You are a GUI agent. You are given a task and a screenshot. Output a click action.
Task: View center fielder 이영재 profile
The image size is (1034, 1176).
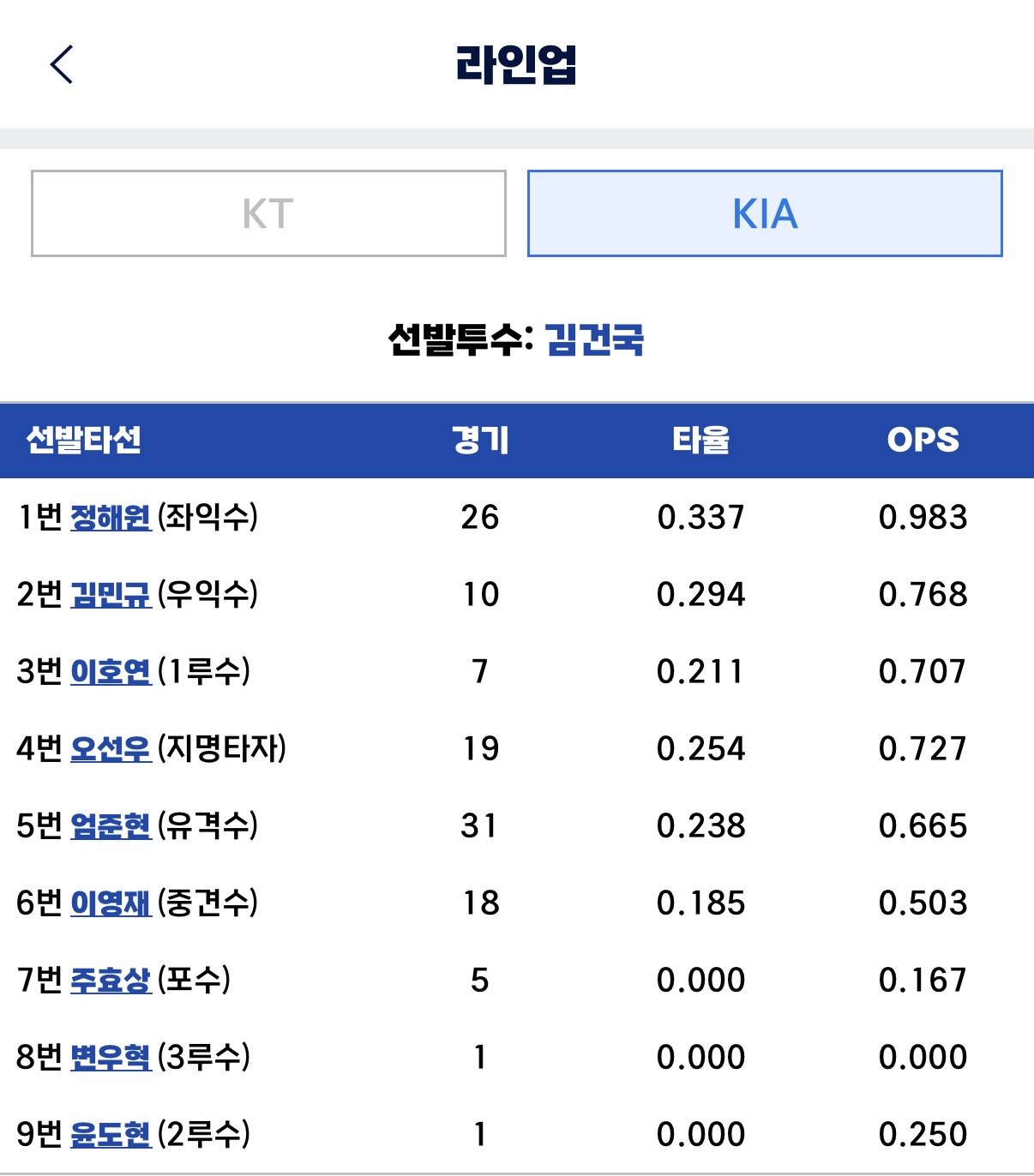[111, 903]
